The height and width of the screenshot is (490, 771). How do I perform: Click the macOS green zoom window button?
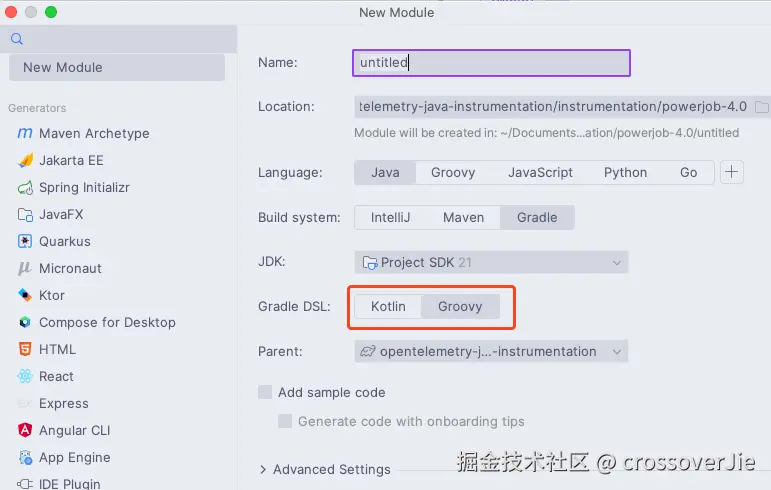(x=51, y=12)
